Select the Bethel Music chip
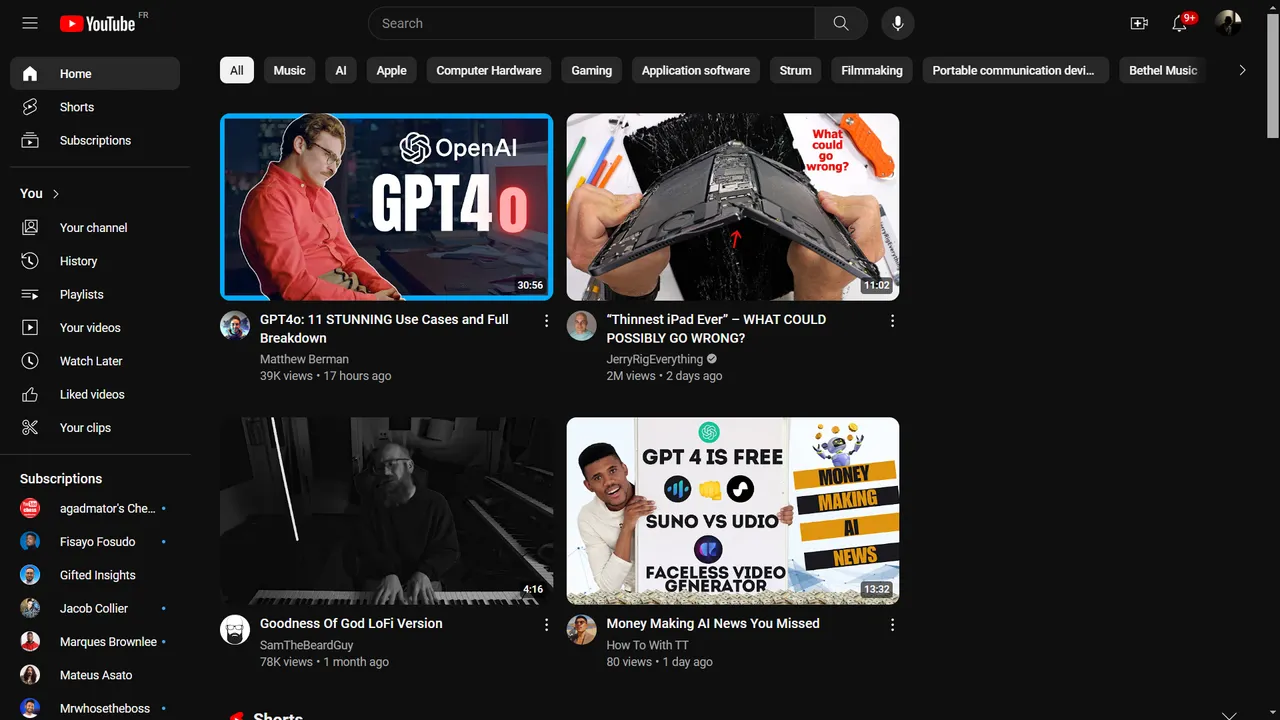 click(x=1163, y=70)
